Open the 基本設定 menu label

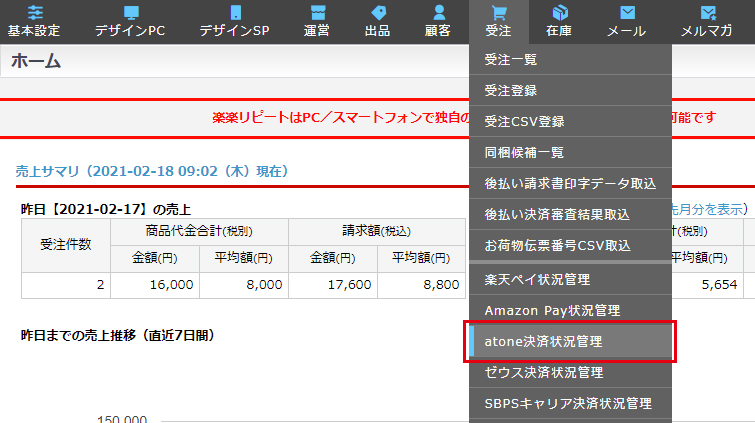[34, 30]
